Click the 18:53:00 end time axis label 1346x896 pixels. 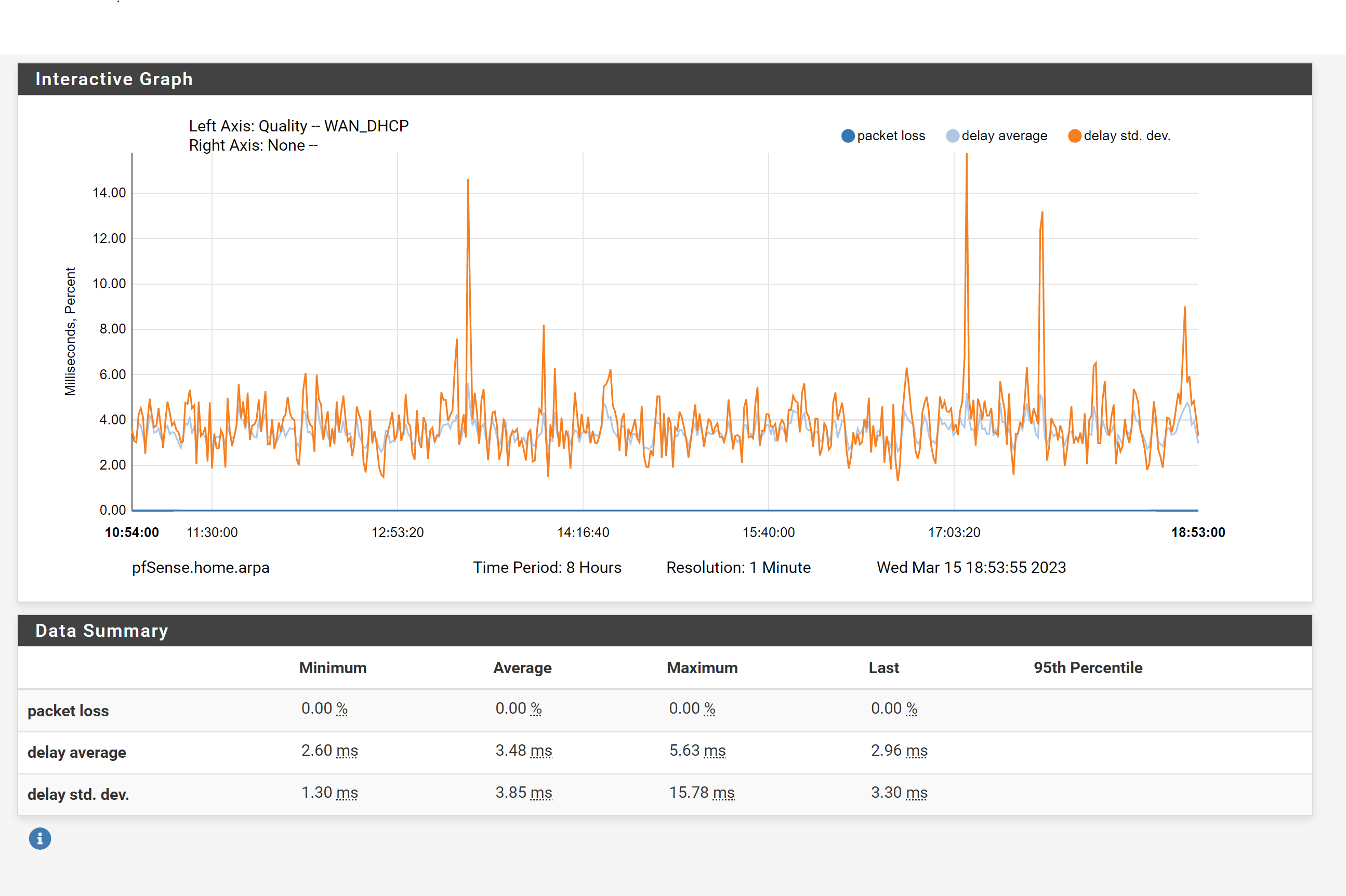[1198, 532]
